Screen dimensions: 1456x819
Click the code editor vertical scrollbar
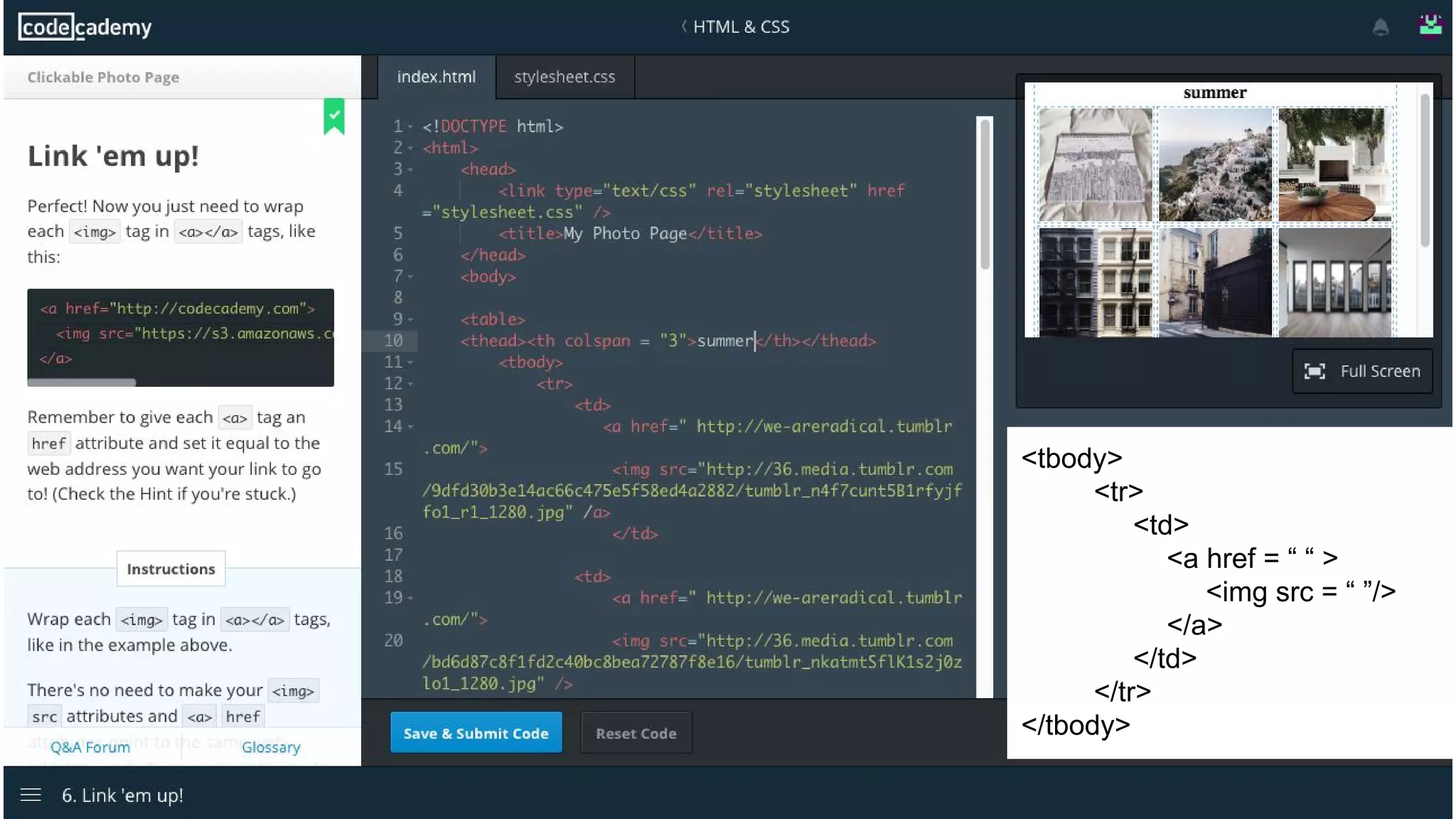pos(985,196)
